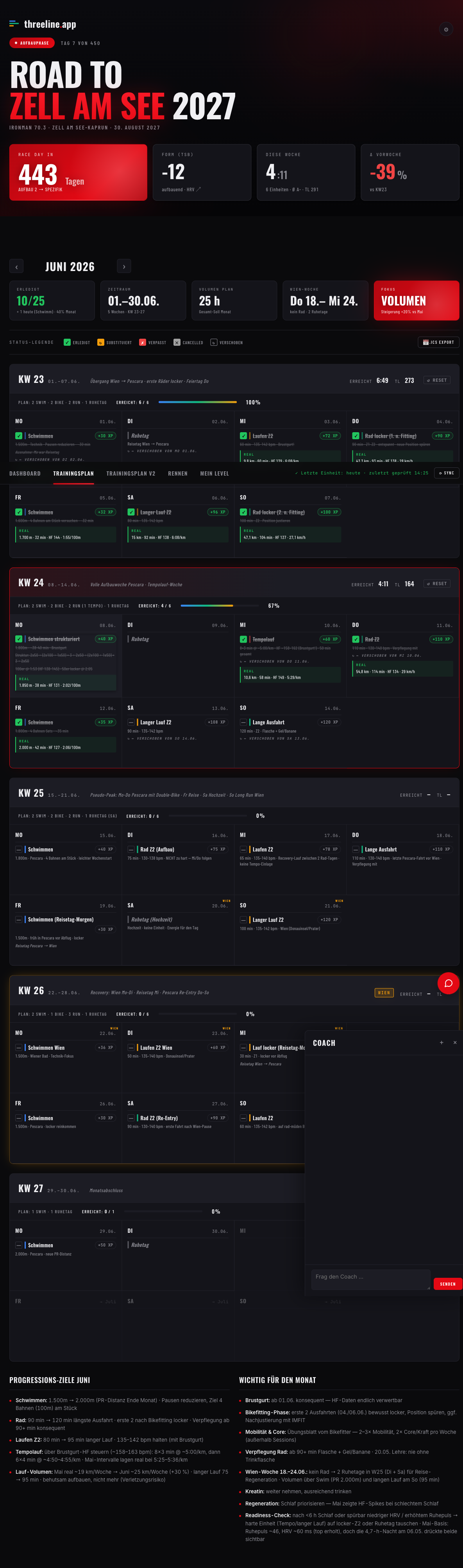Image resolution: width=463 pixels, height=1568 pixels.
Task: Set status for Schwimmen on 15.06.
Action: 19,849
